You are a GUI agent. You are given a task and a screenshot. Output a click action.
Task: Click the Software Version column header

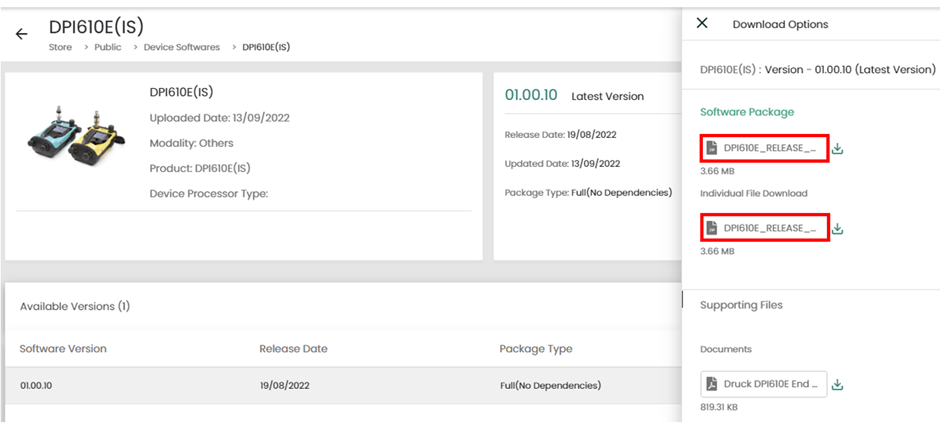point(63,349)
